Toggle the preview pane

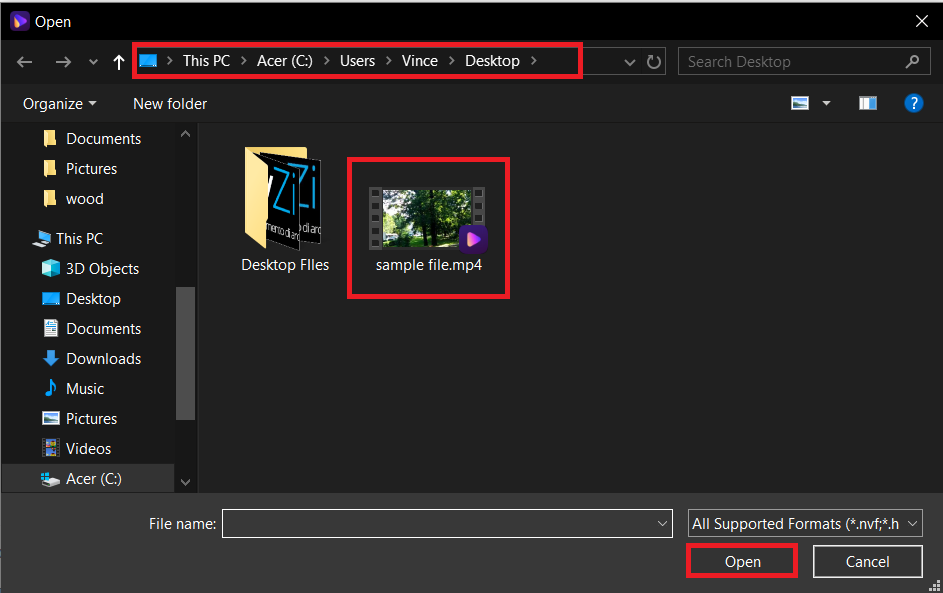point(867,103)
